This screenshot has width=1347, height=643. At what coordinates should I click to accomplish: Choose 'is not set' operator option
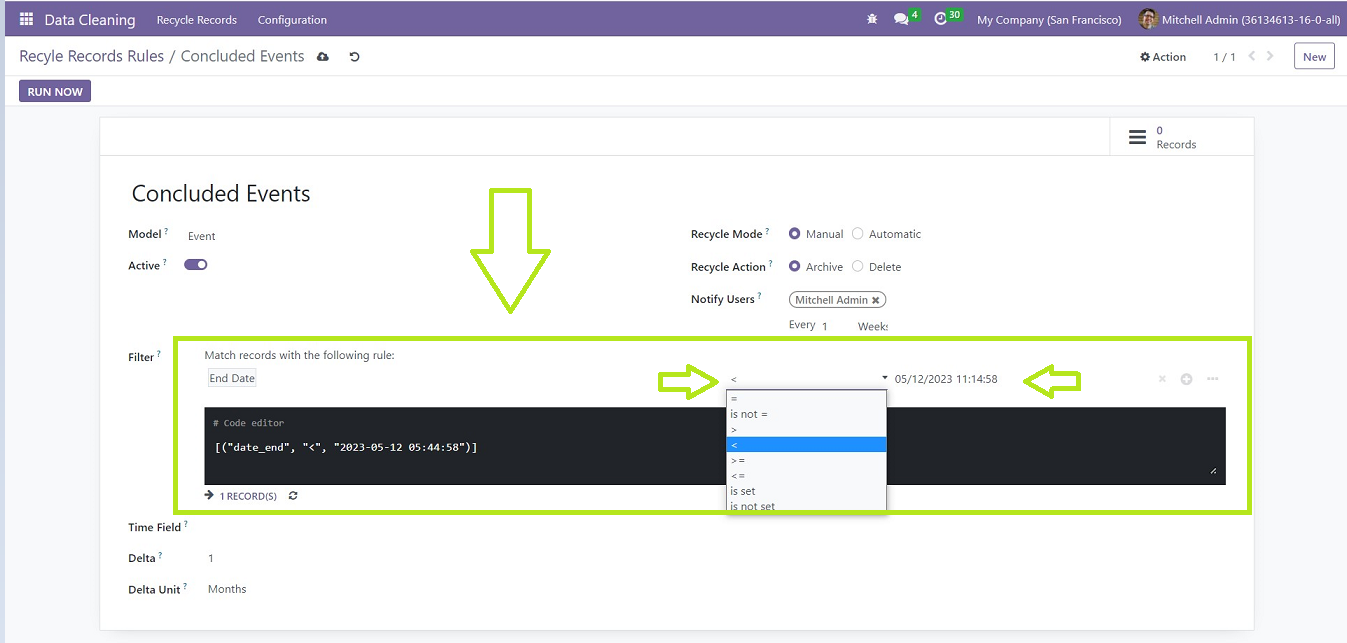(806, 506)
